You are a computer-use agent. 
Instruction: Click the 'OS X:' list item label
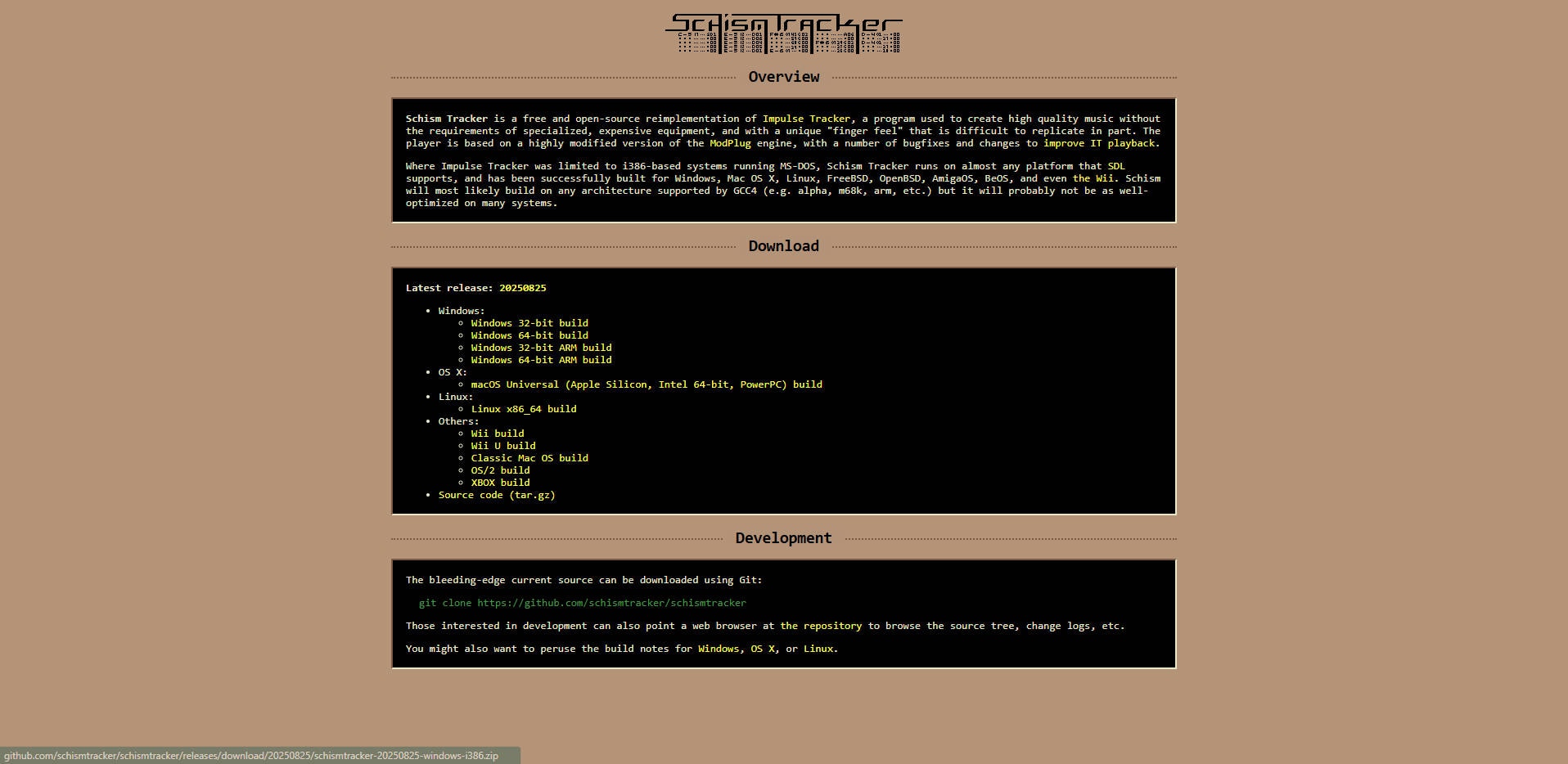tap(453, 372)
